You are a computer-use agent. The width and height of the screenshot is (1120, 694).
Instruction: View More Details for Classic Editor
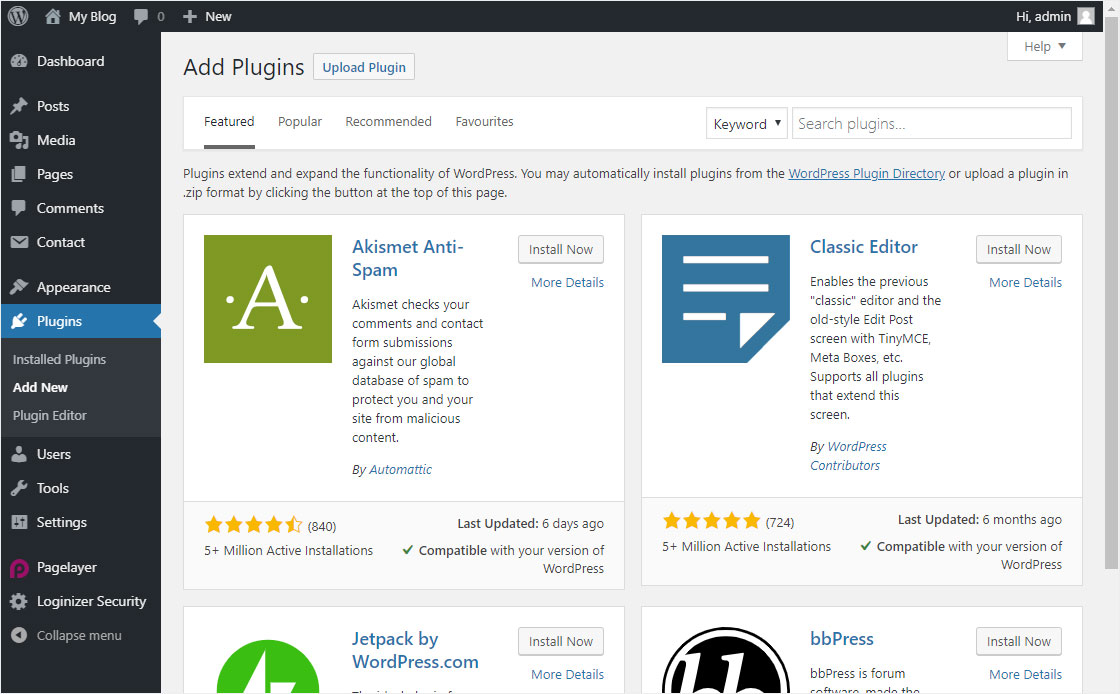tap(1025, 282)
